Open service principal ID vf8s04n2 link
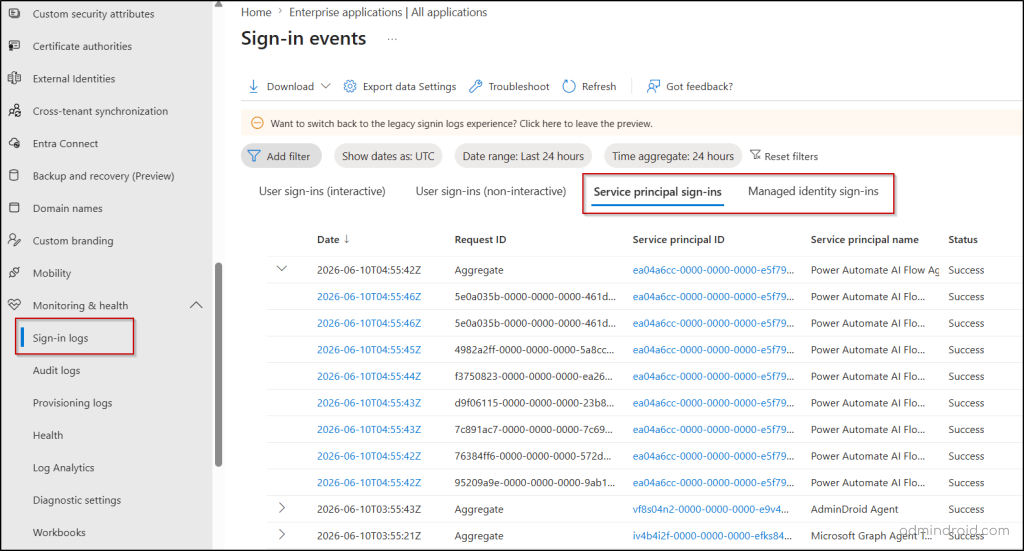This screenshot has height=551, width=1024. (x=711, y=509)
